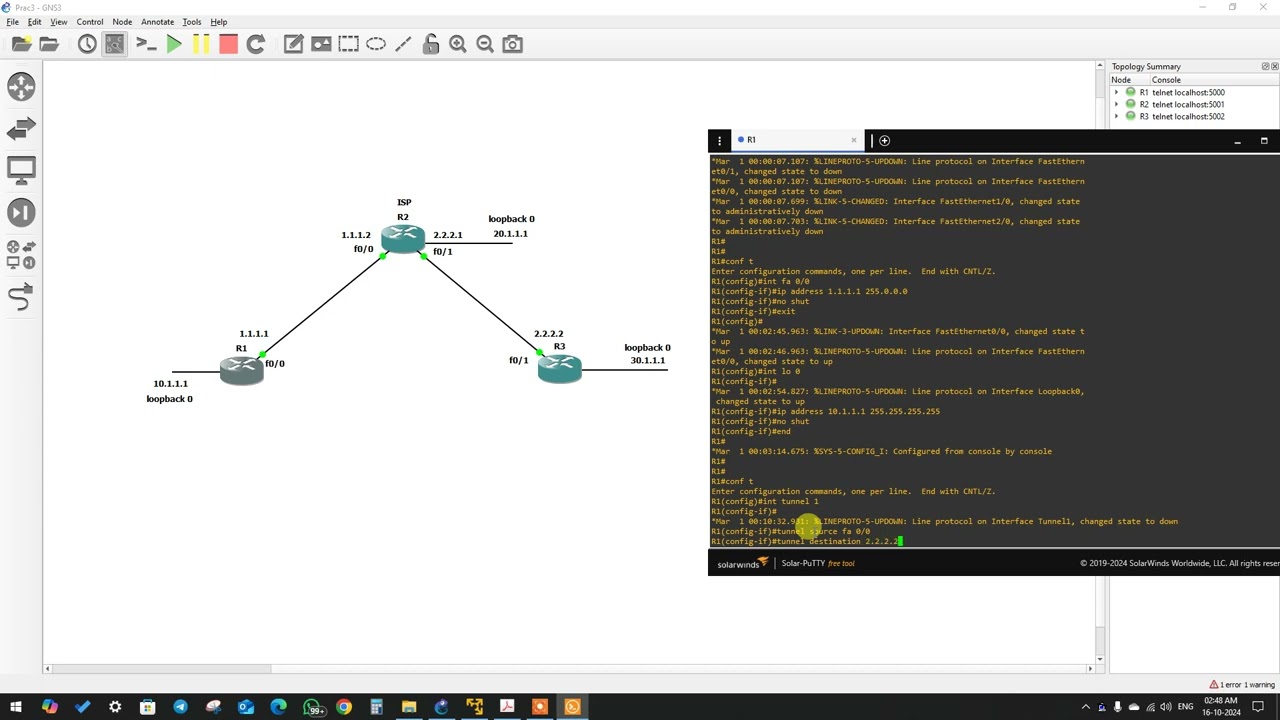
Task: Take a screenshot camera icon
Action: pyautogui.click(x=512, y=44)
